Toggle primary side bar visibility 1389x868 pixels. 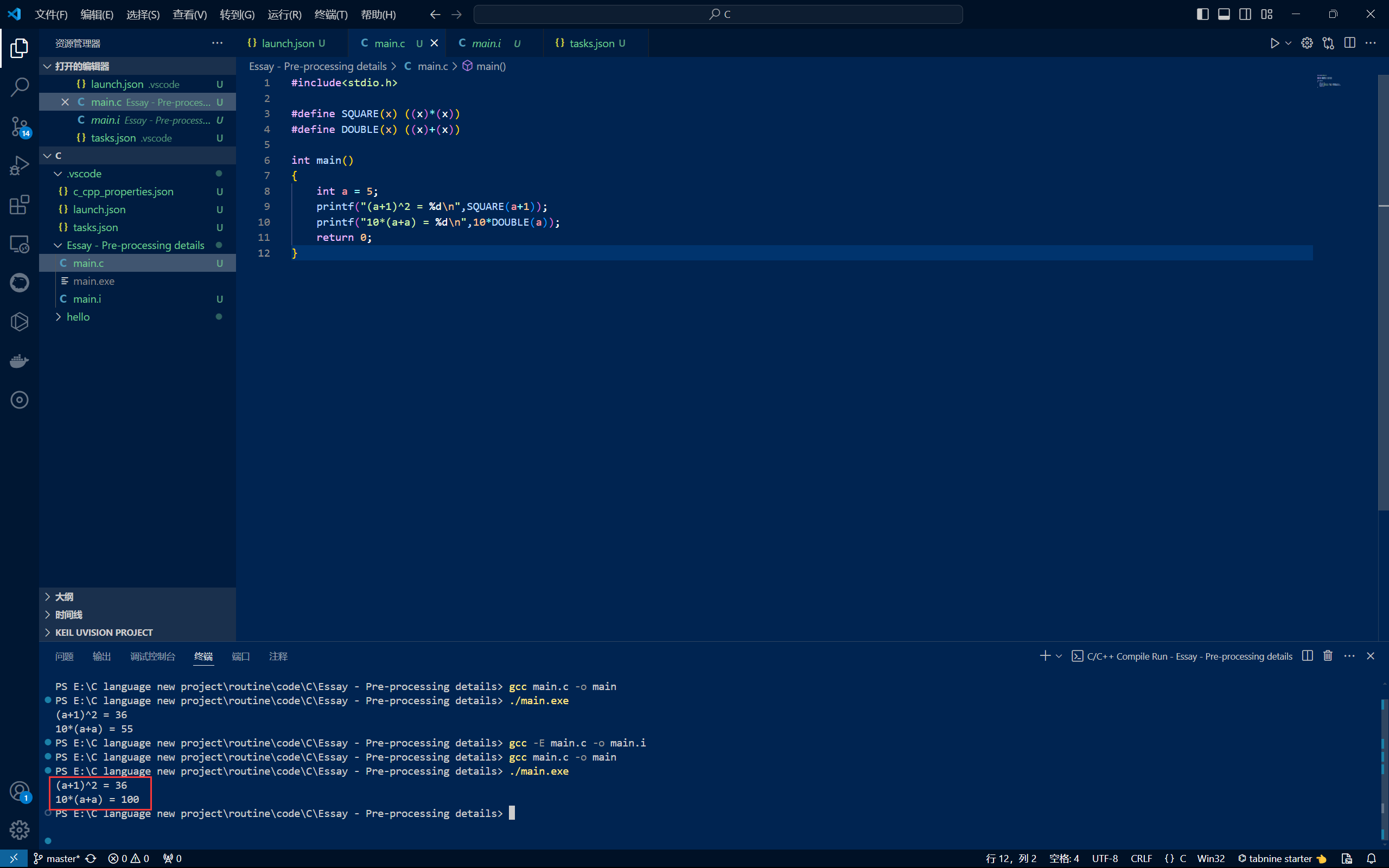[x=1202, y=14]
